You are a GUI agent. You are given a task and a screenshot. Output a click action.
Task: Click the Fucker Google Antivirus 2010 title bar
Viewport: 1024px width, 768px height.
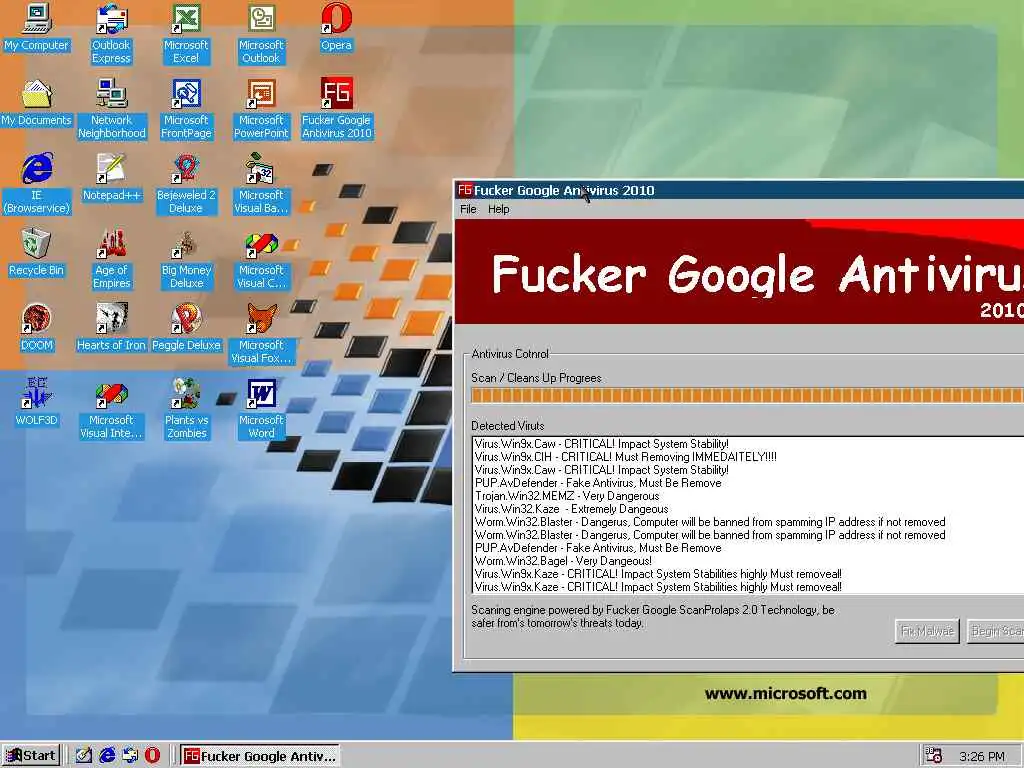pos(739,190)
